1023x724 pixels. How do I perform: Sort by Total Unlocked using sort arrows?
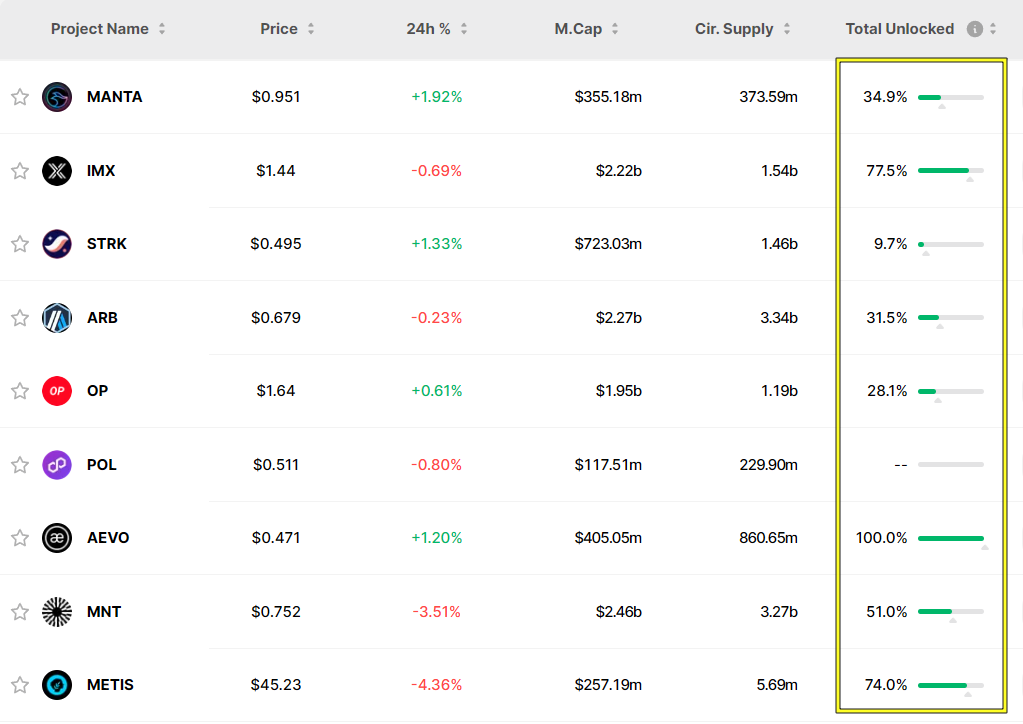[x=993, y=29]
